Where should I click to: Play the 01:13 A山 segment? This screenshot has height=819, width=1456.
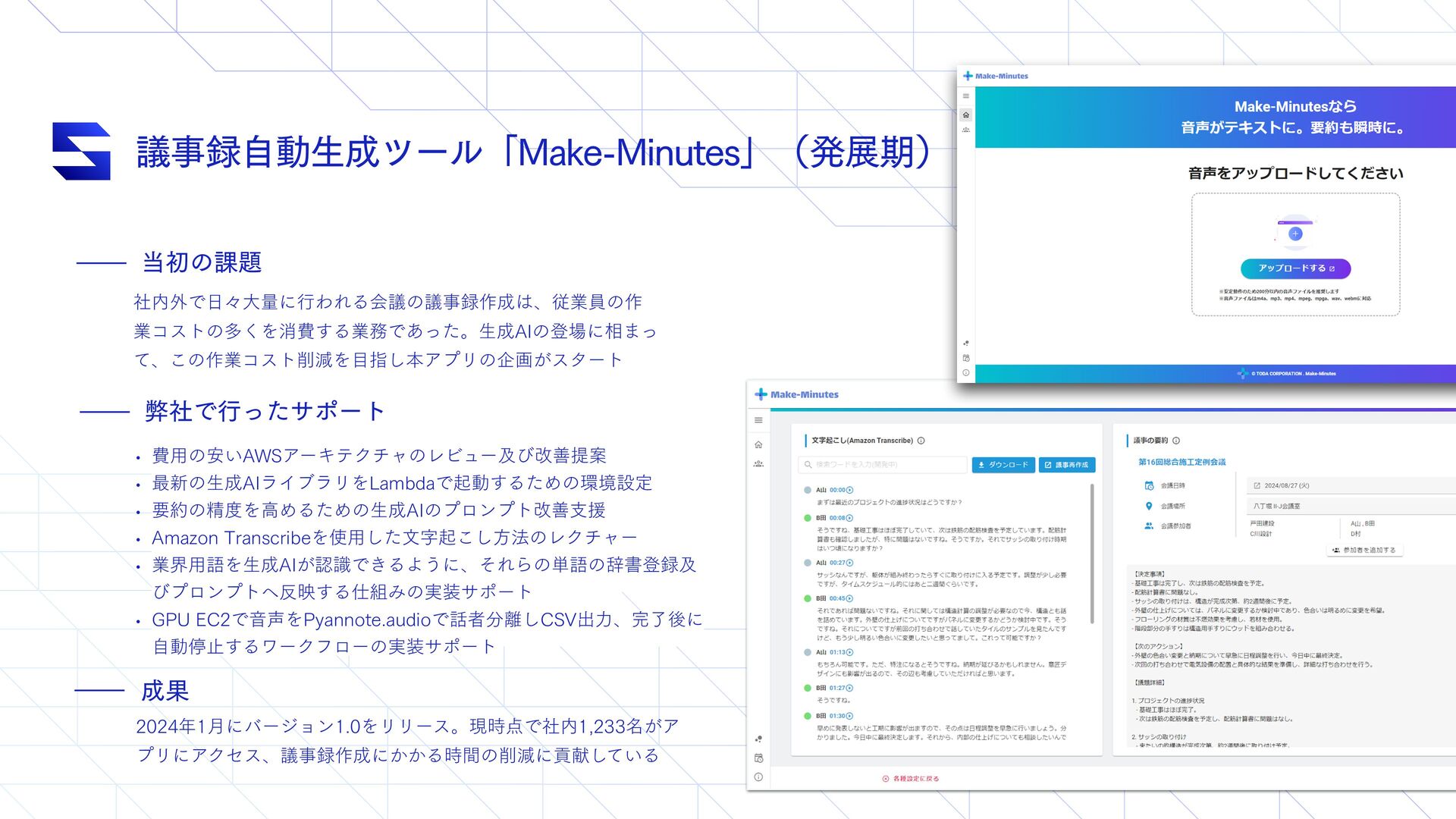[x=849, y=652]
